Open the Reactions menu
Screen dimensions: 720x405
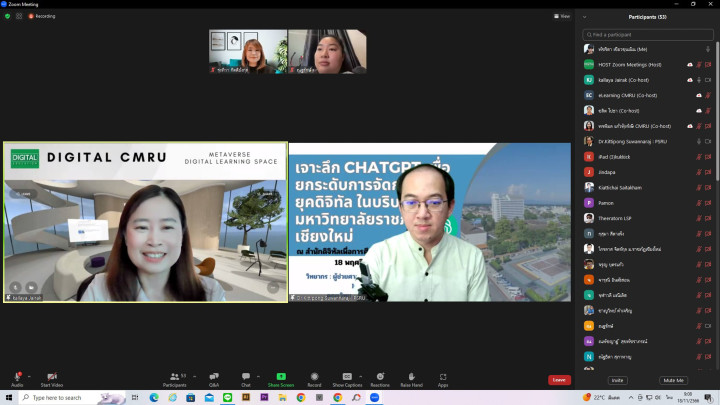tap(380, 379)
